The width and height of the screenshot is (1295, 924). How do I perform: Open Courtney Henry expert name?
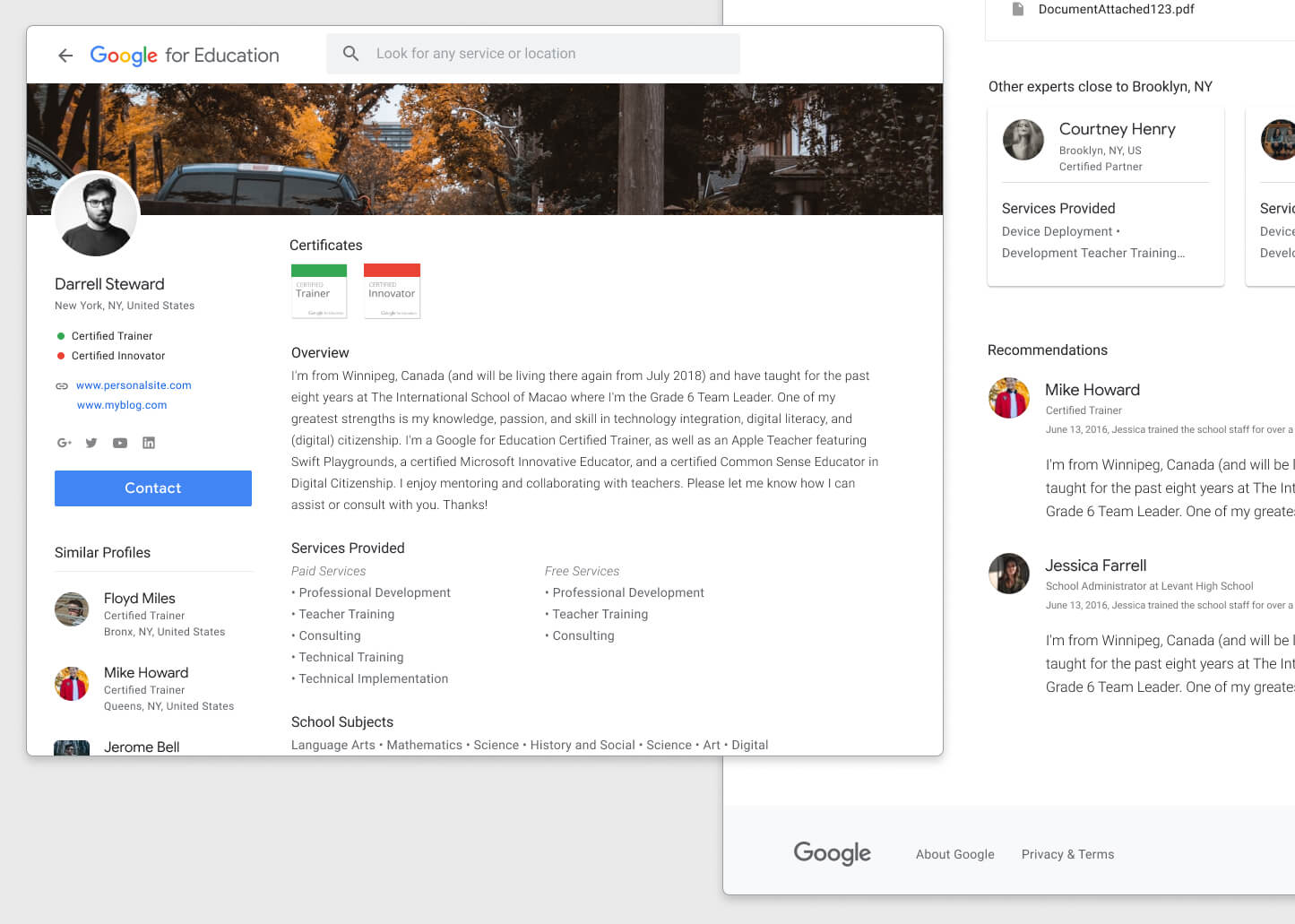click(x=1117, y=129)
